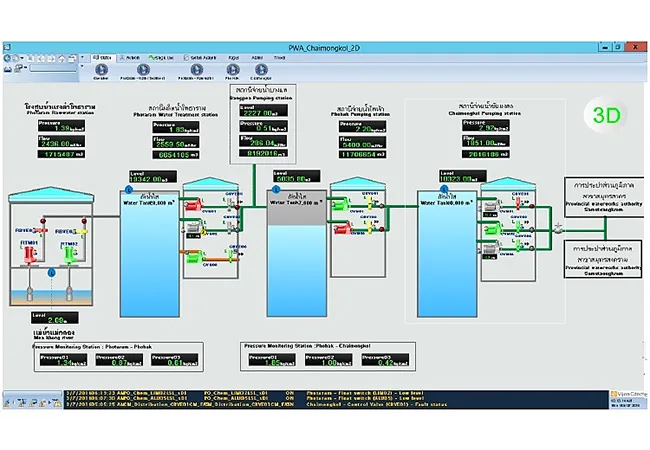The height and width of the screenshot is (450, 650).
Task: Open the toolbar overflow dropdown beside print icon
Action: pyautogui.click(x=82, y=57)
